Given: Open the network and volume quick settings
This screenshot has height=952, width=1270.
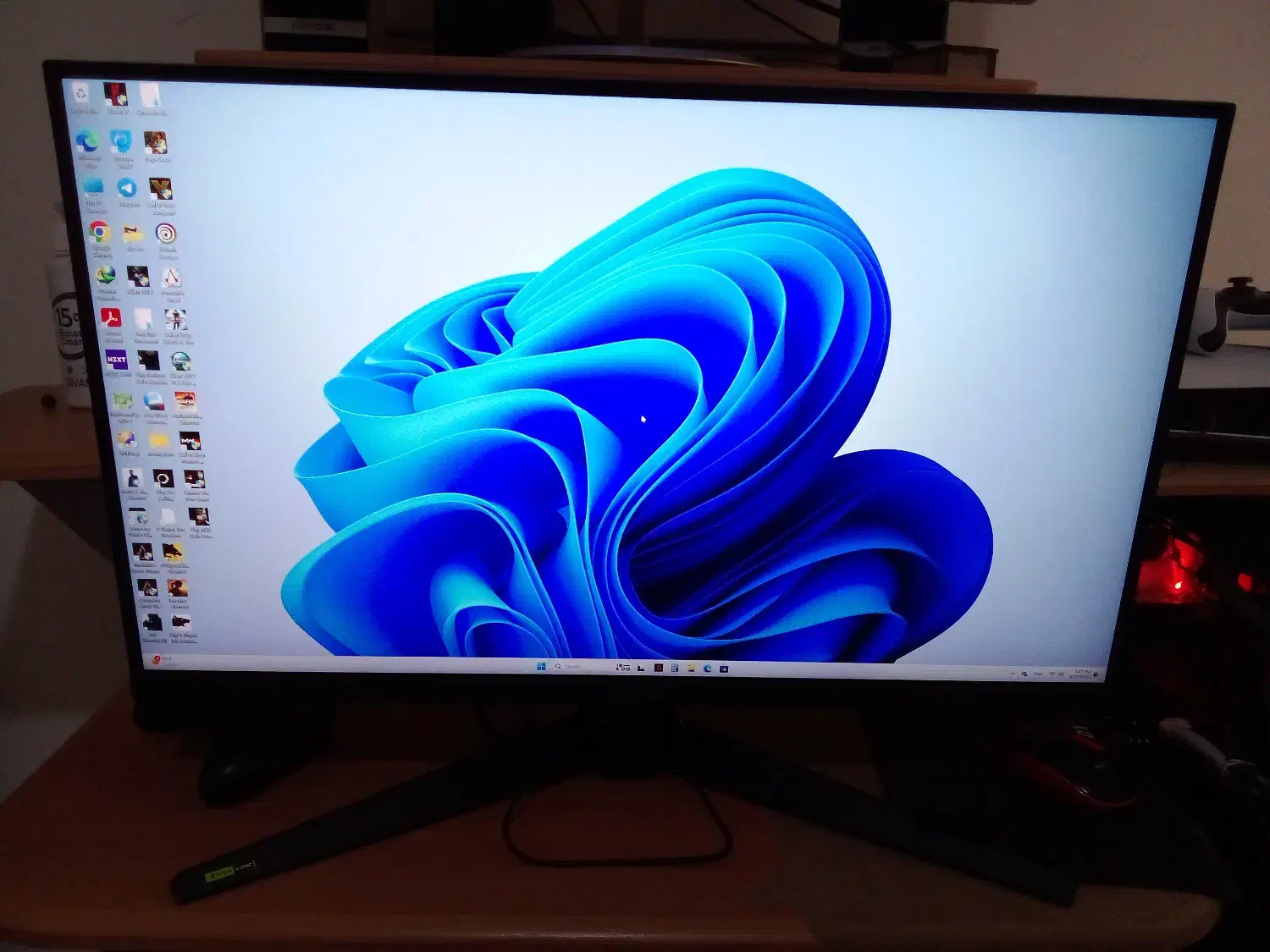Looking at the screenshot, I should click(x=1056, y=674).
